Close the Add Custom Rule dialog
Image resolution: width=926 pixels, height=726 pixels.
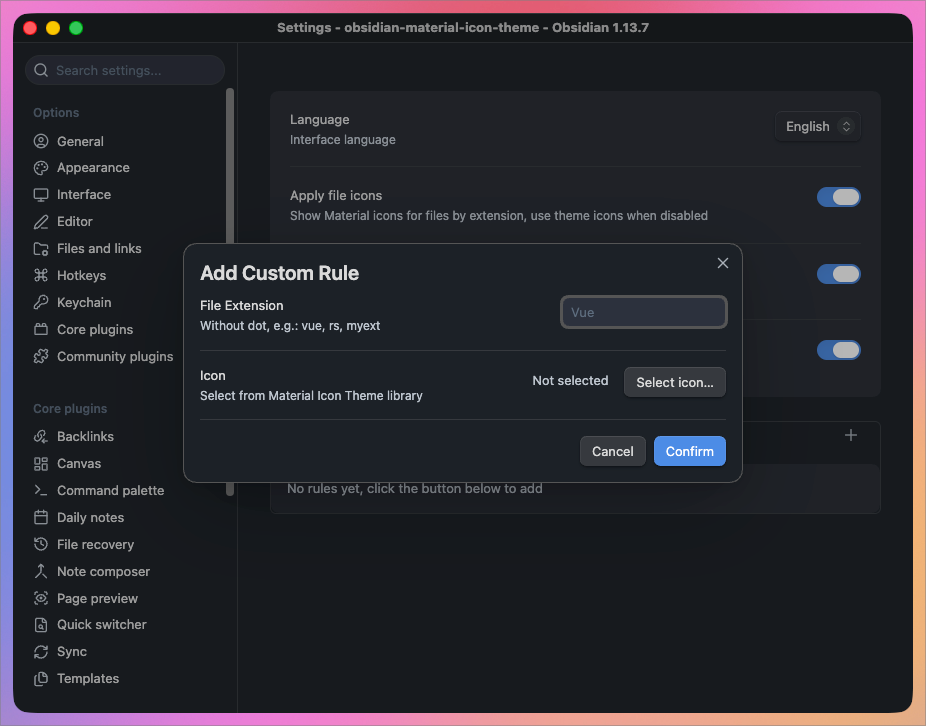click(x=722, y=263)
